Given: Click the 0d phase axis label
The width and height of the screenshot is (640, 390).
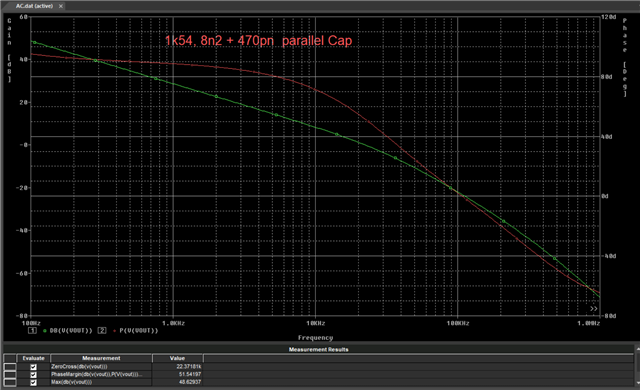Looking at the screenshot, I should pyautogui.click(x=605, y=196).
